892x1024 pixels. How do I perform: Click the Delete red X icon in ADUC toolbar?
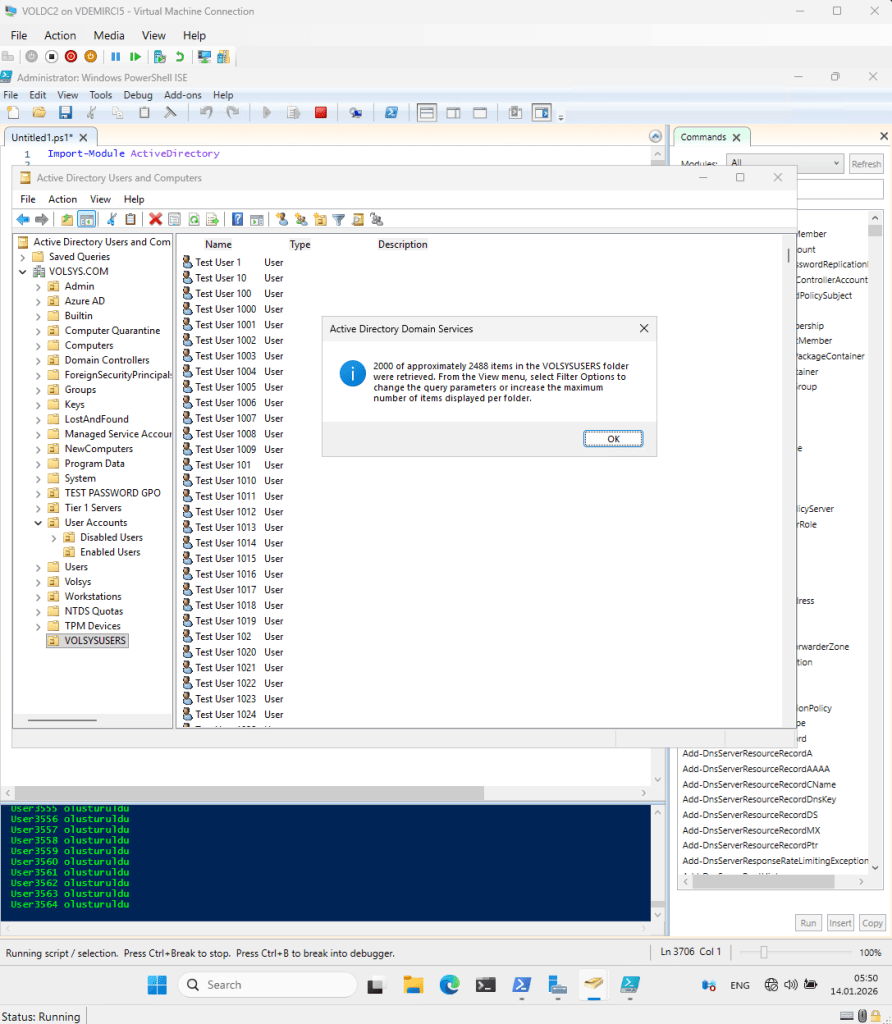[155, 219]
